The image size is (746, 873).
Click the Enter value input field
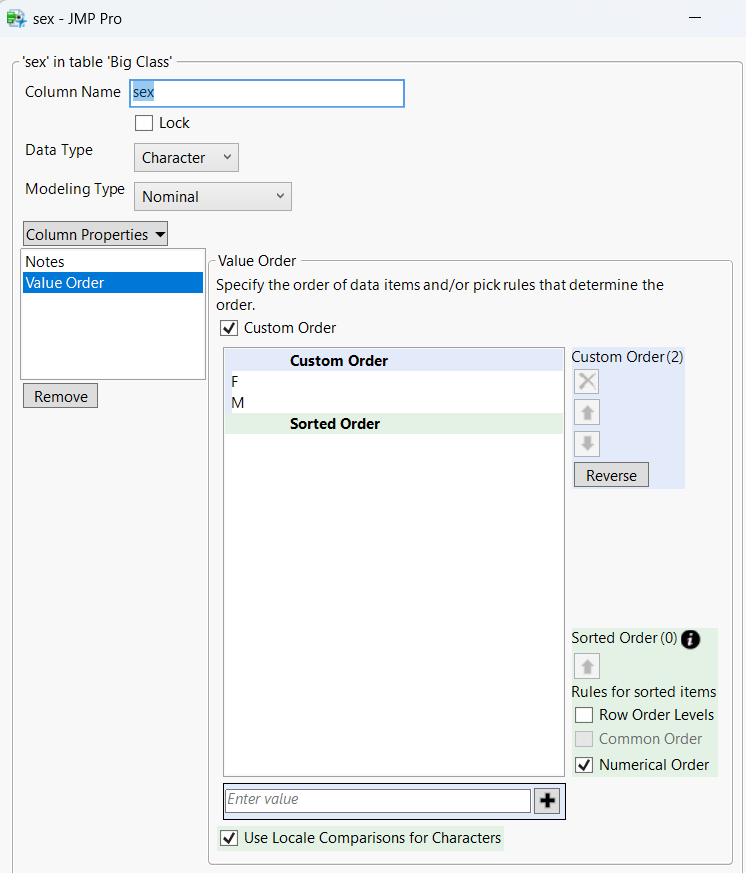377,800
